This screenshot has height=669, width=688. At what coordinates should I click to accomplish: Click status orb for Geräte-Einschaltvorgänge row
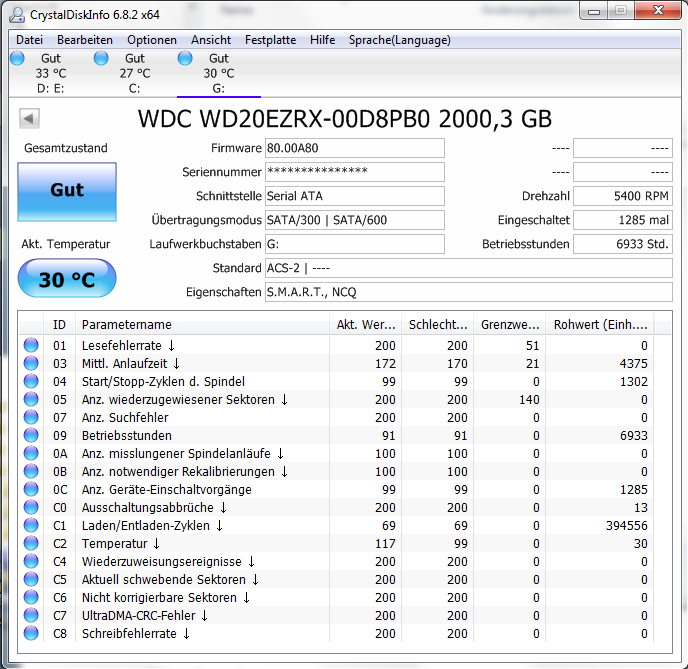31,489
